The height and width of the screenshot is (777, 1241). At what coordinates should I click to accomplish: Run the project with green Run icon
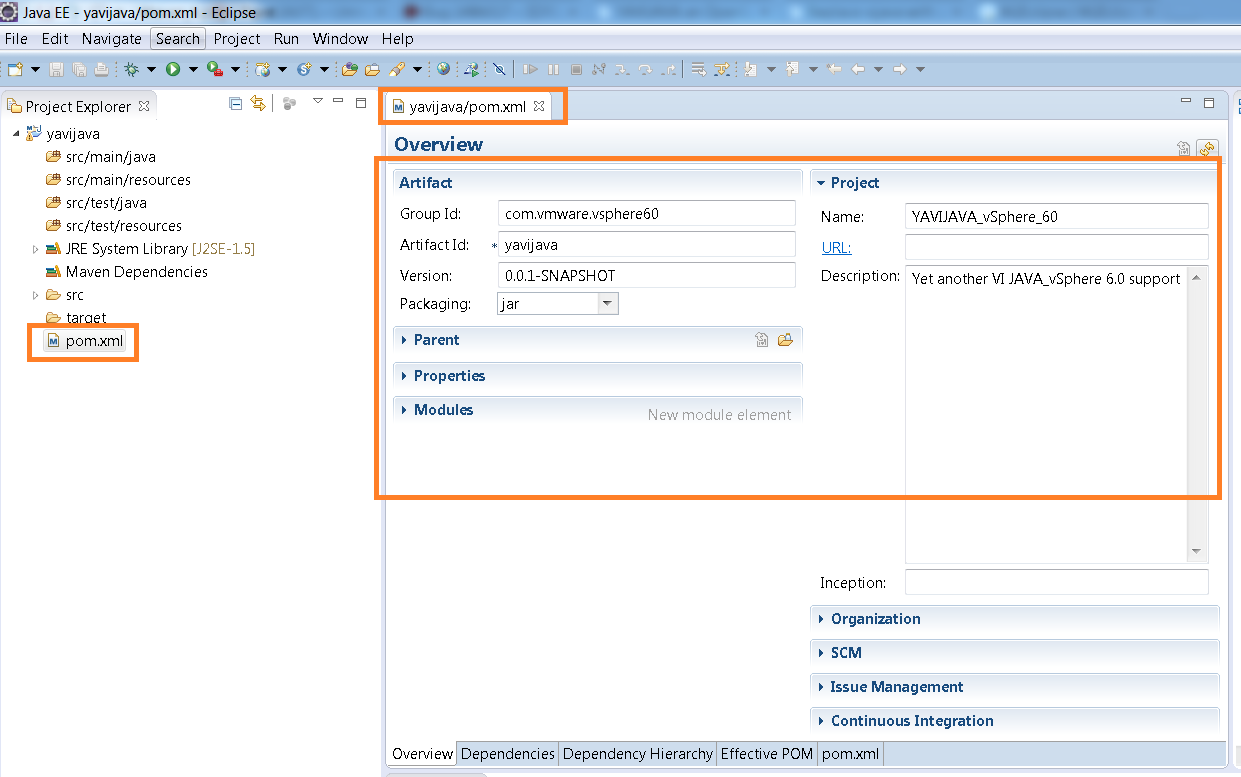[x=173, y=69]
